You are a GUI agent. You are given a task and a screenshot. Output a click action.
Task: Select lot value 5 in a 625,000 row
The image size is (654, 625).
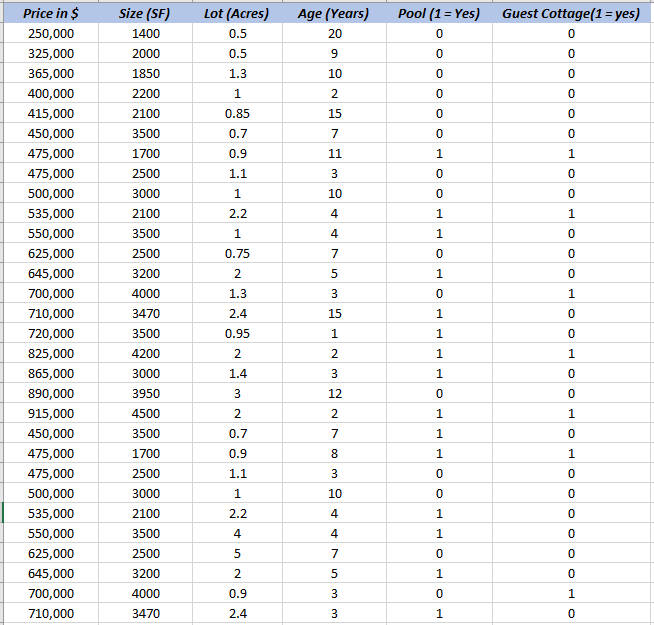tap(237, 553)
